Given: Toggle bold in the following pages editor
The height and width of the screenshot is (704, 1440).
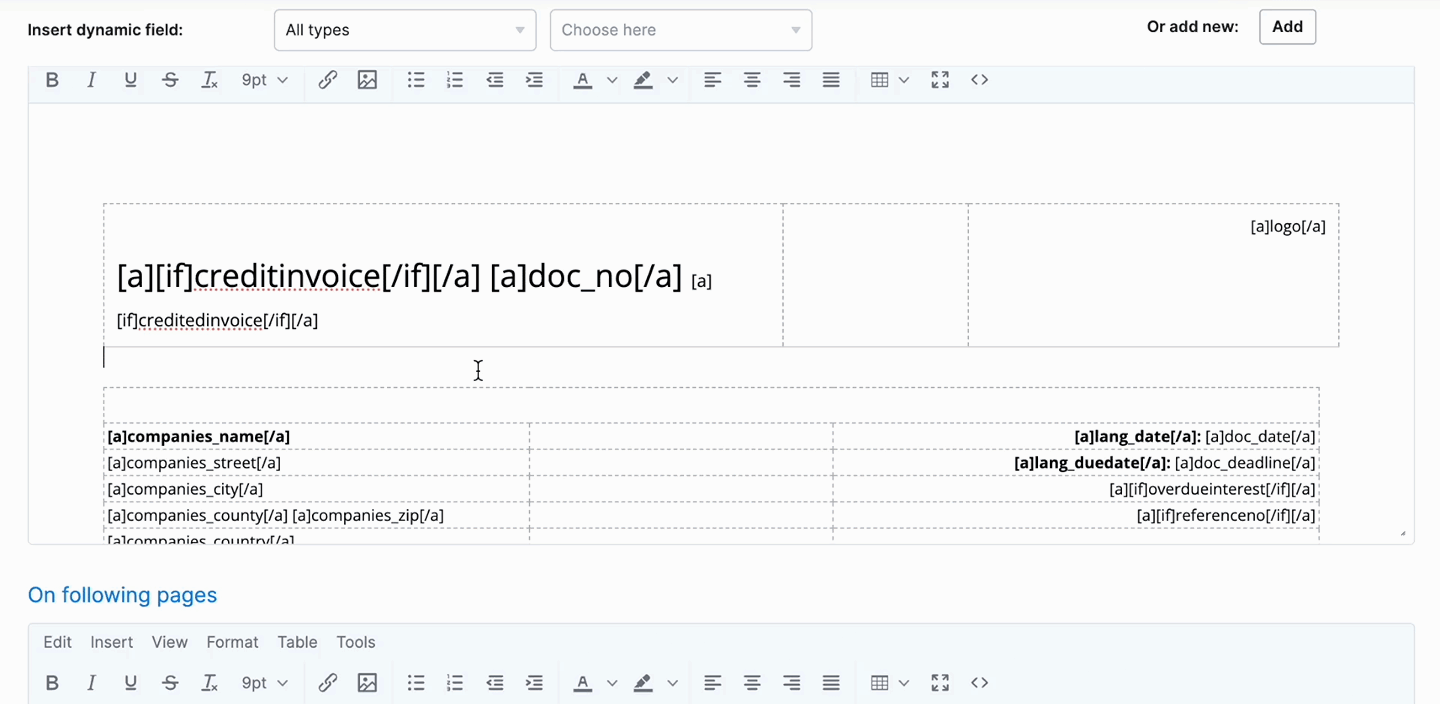Looking at the screenshot, I should [x=52, y=683].
